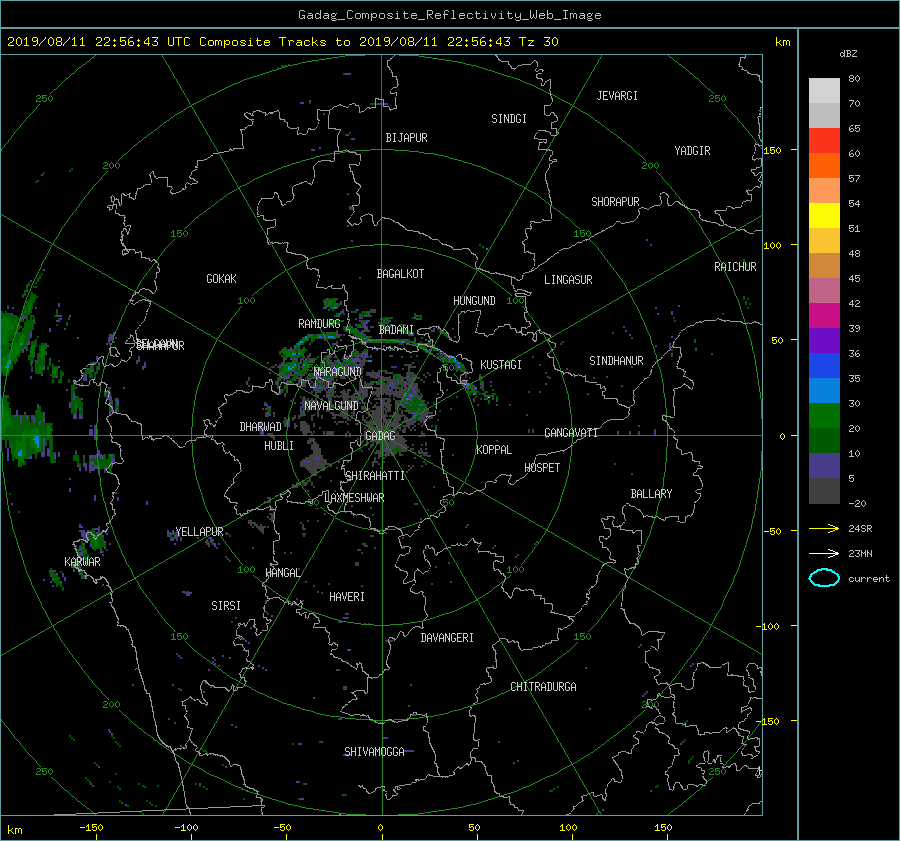The height and width of the screenshot is (841, 900).
Task: Click the BADAMI city label
Action: (x=396, y=330)
